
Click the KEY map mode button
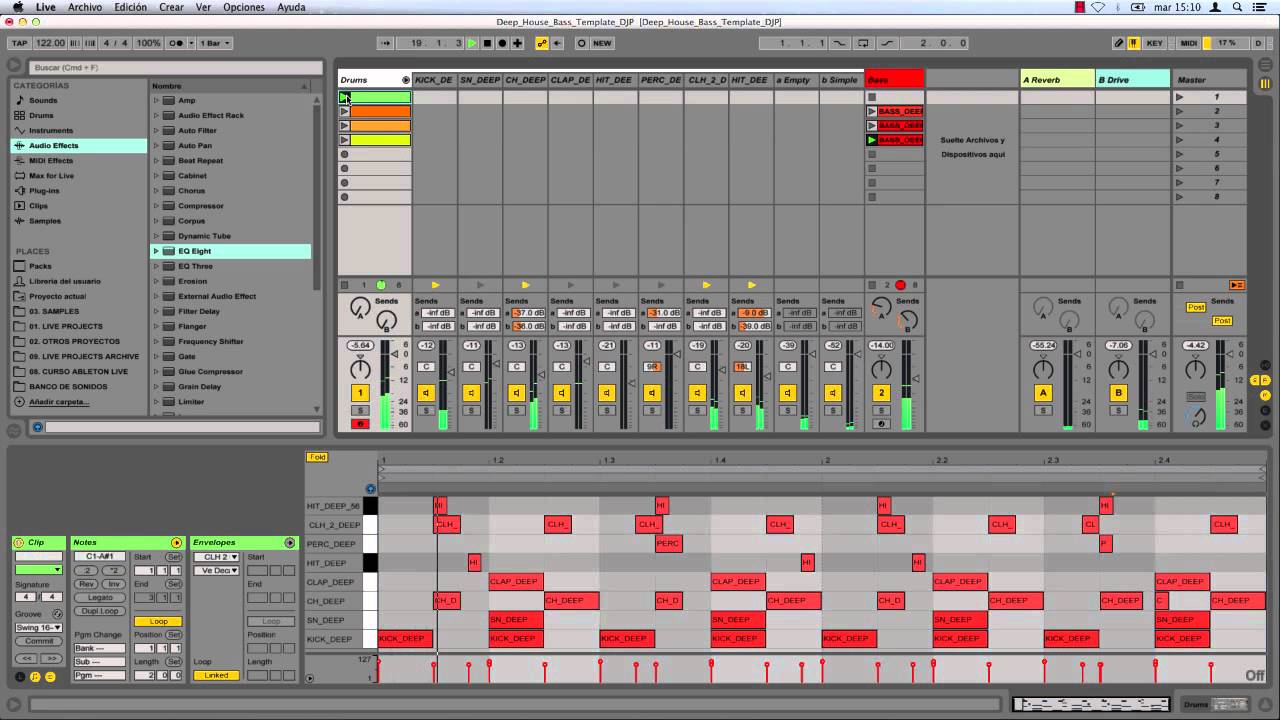pyautogui.click(x=1154, y=43)
